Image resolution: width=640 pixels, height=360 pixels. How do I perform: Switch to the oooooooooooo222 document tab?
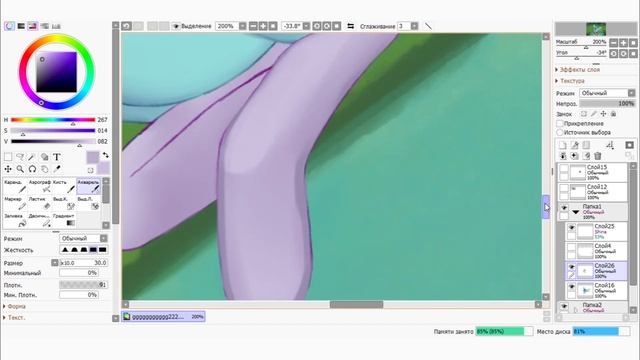pos(163,317)
